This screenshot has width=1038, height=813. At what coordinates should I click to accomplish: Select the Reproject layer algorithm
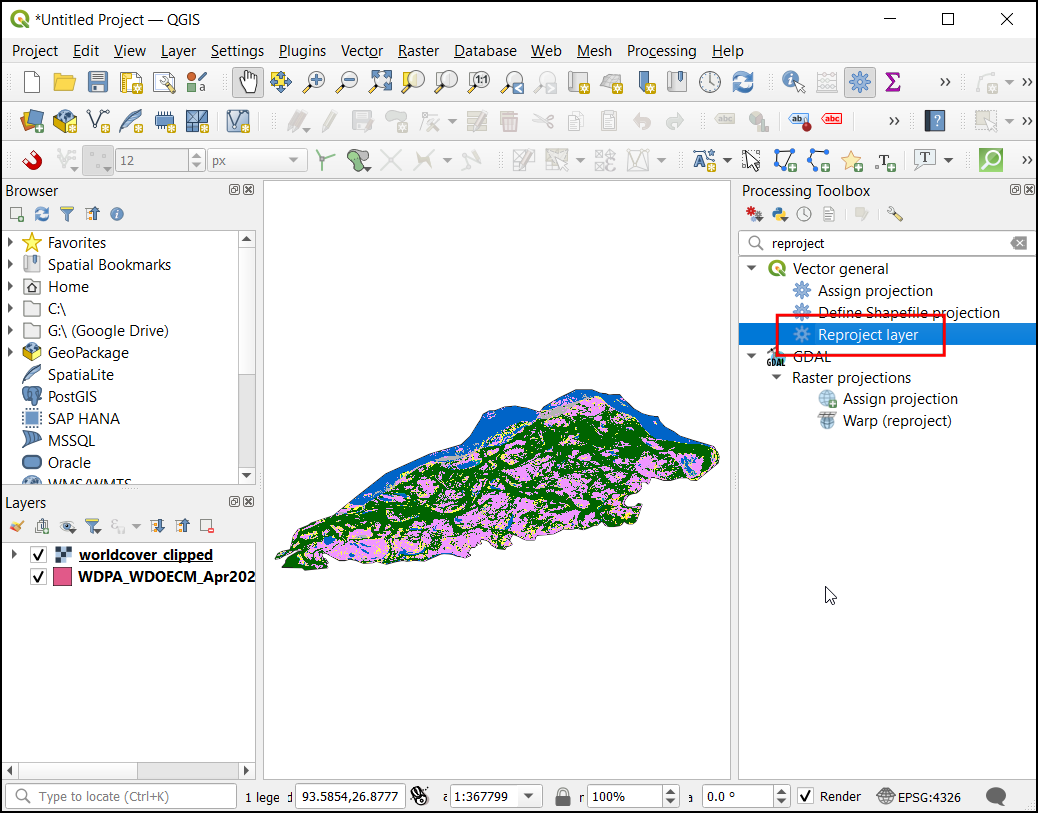867,335
